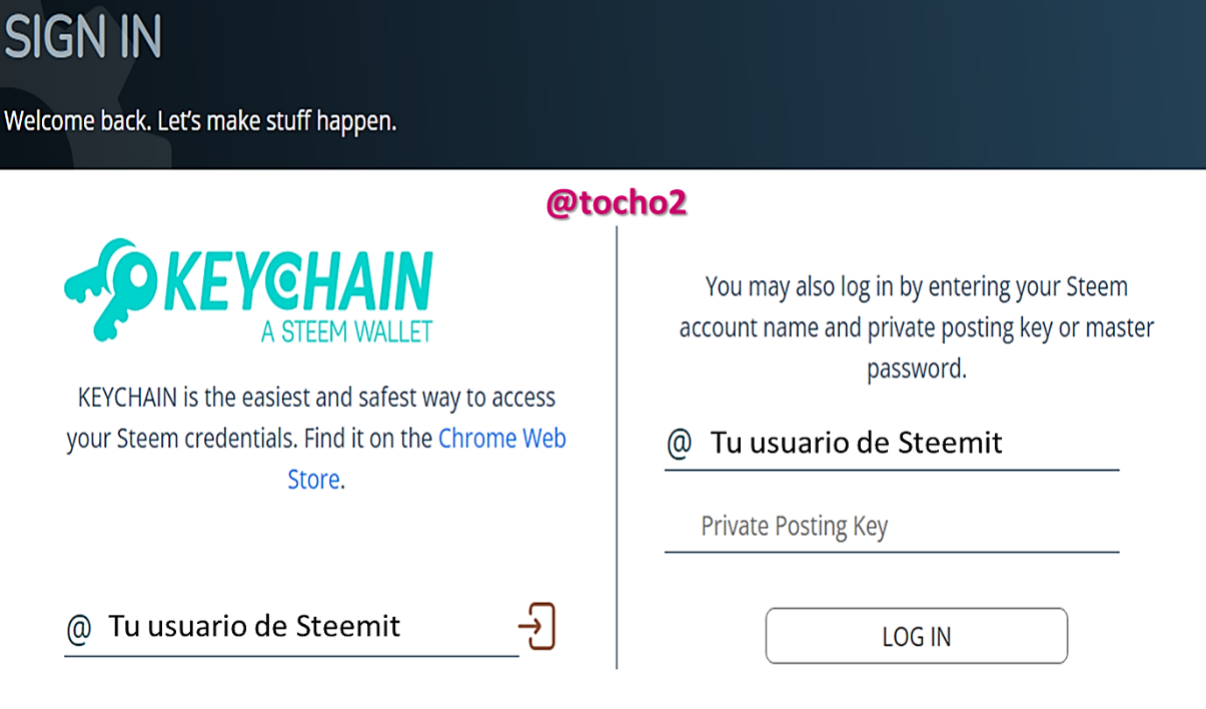Click the vertical divider between login panels
Image resolution: width=1206 pixels, height=709 pixels.
click(x=617, y=450)
